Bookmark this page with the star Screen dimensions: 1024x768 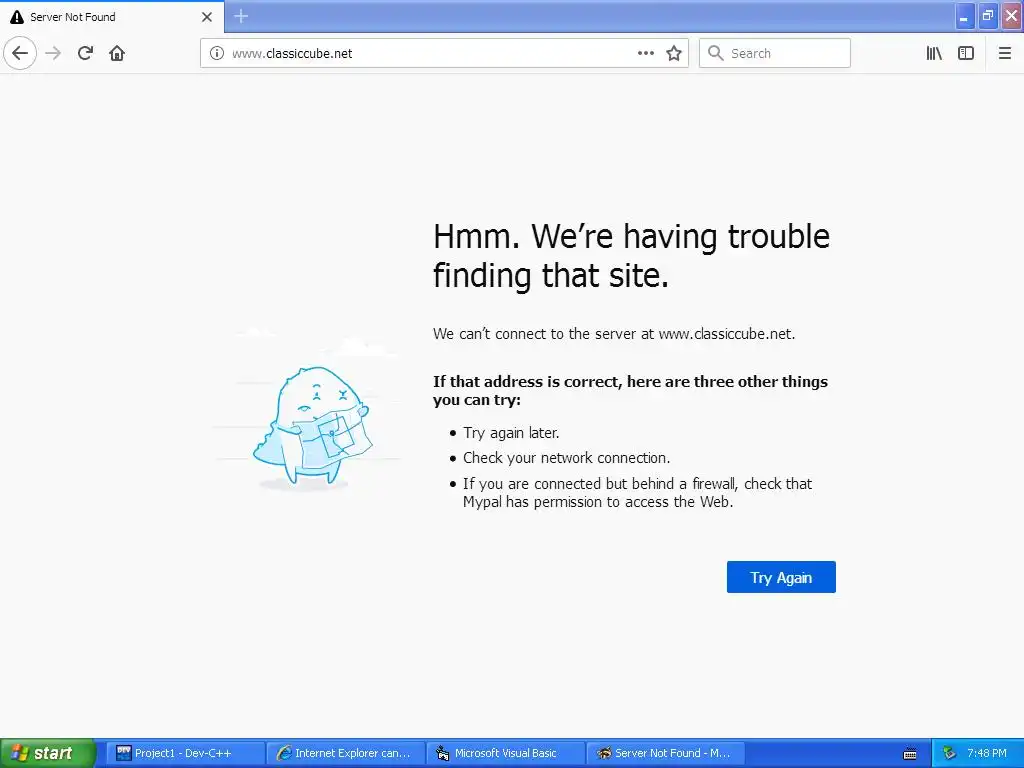tap(674, 53)
